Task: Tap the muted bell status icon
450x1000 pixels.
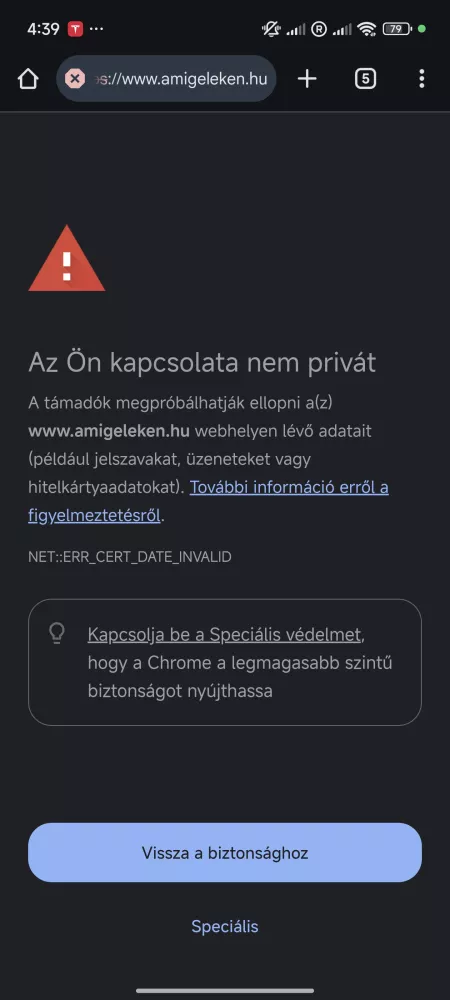Action: click(272, 29)
